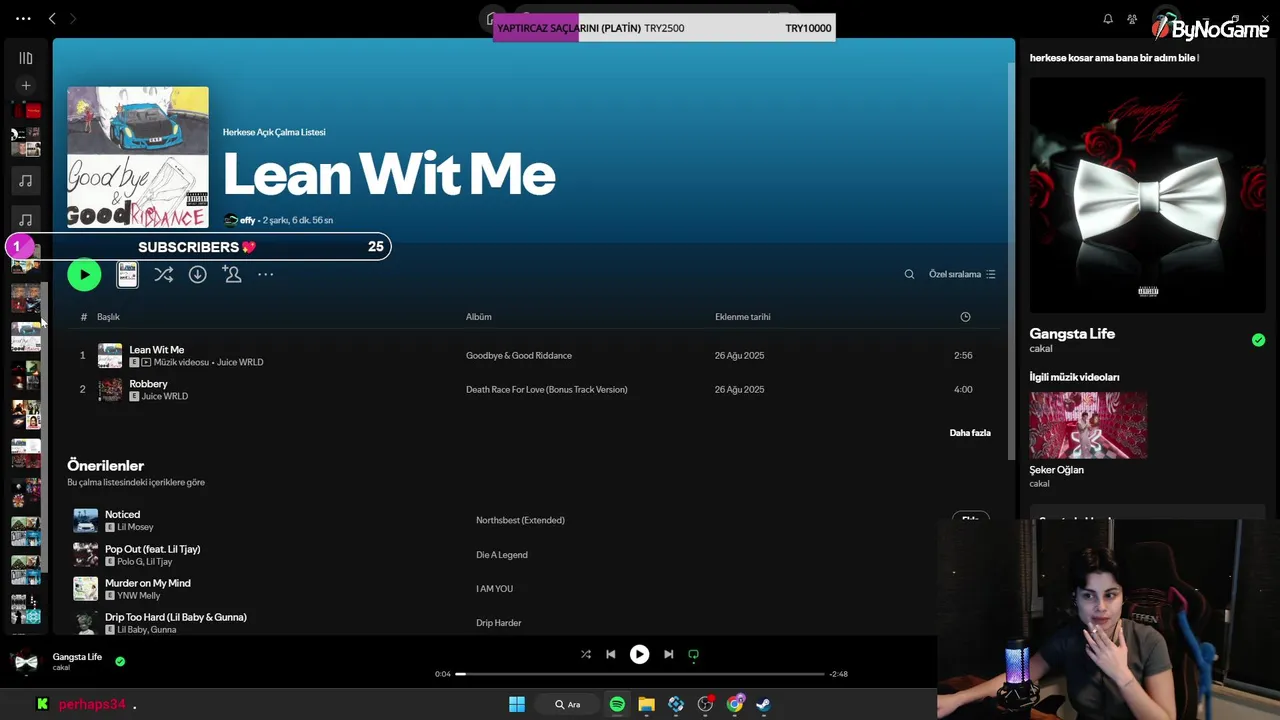
Task: Select the recommended song Noticed
Action: click(x=122, y=515)
